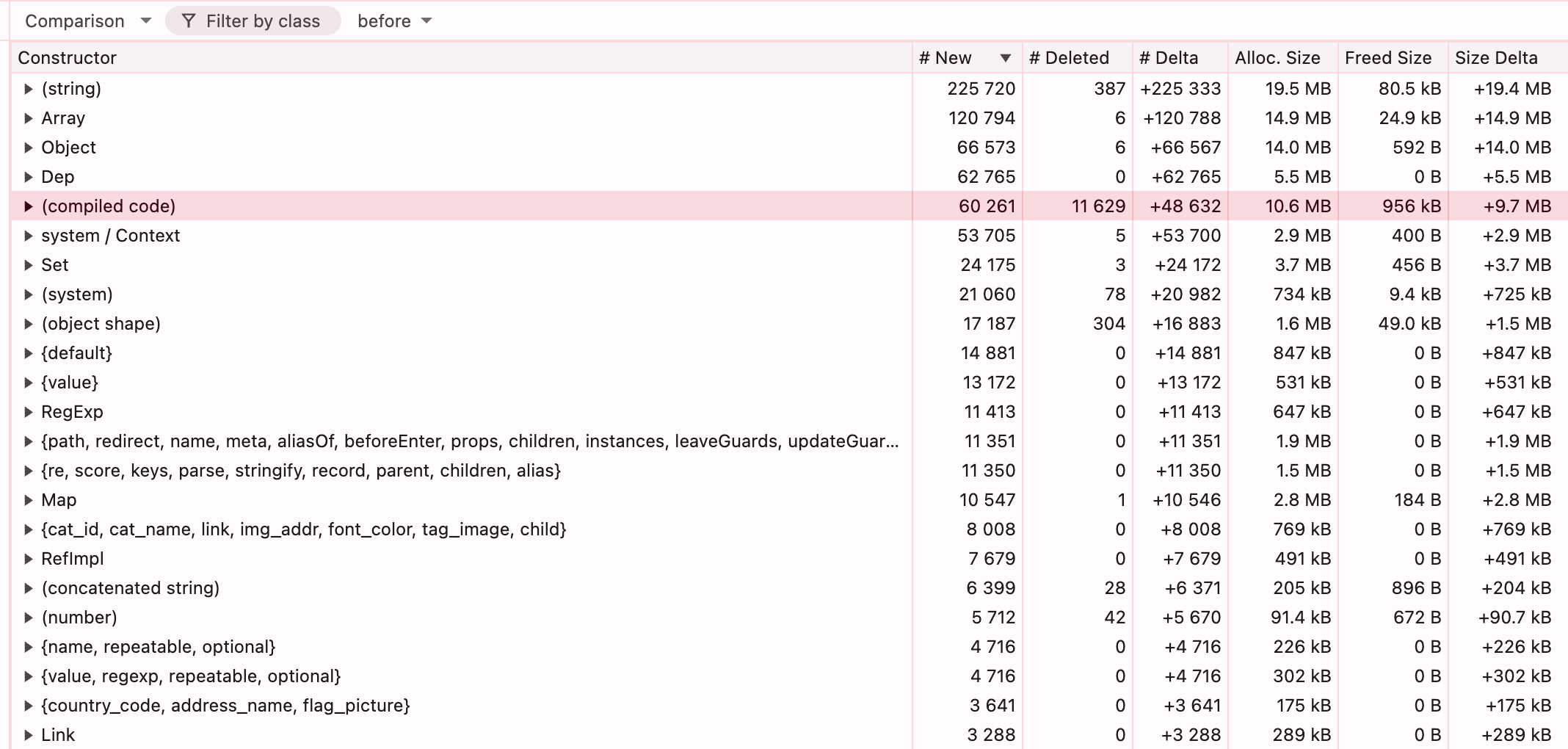Click the # New sort arrow icon
The image size is (1568, 749).
click(1005, 58)
